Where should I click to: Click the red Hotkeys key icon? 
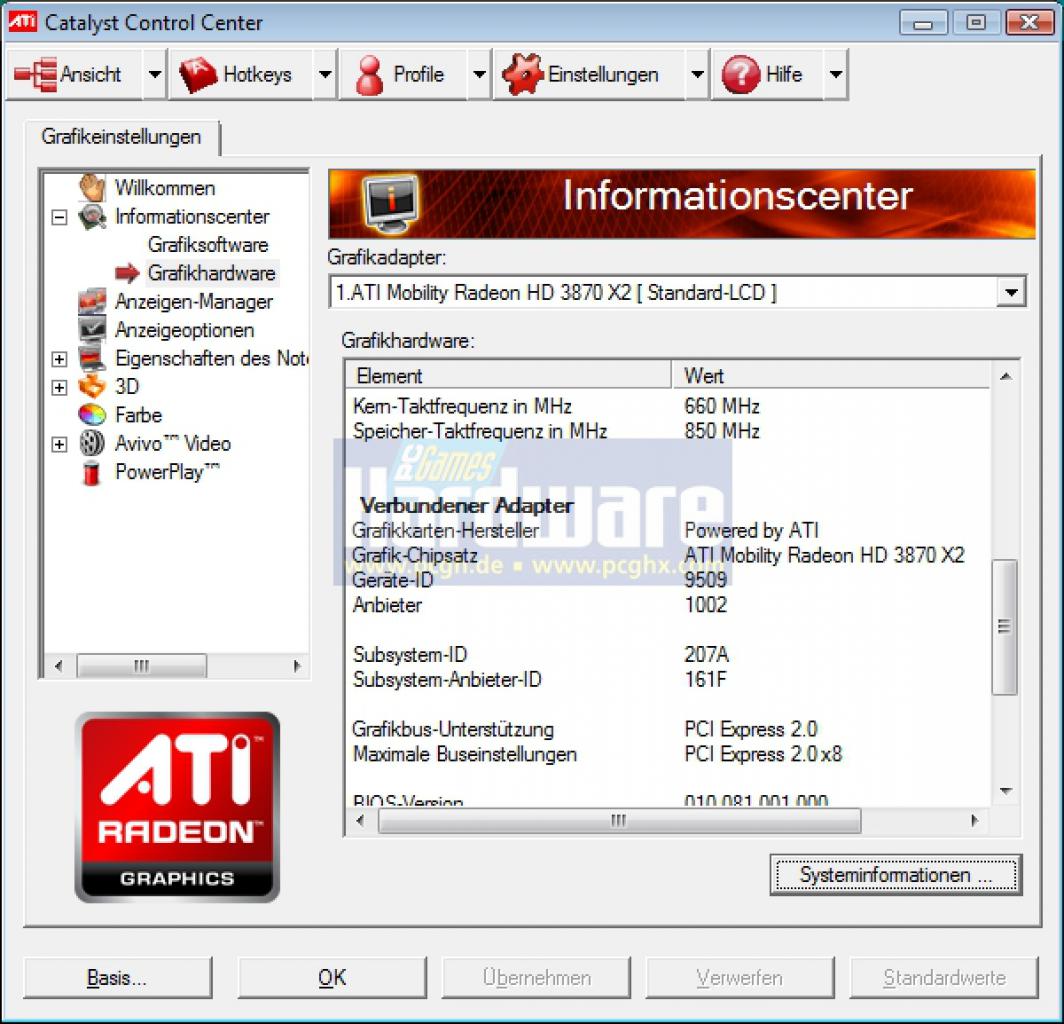click(x=197, y=74)
